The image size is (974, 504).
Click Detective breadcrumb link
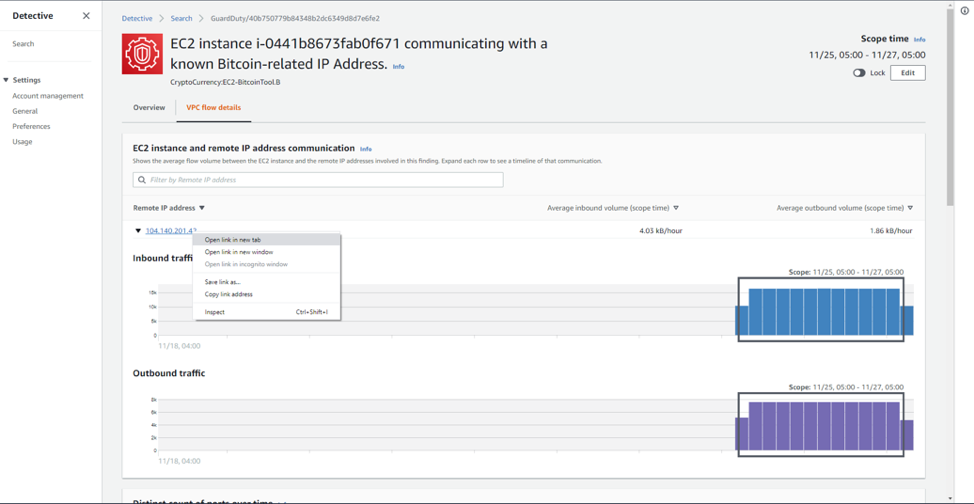(137, 19)
